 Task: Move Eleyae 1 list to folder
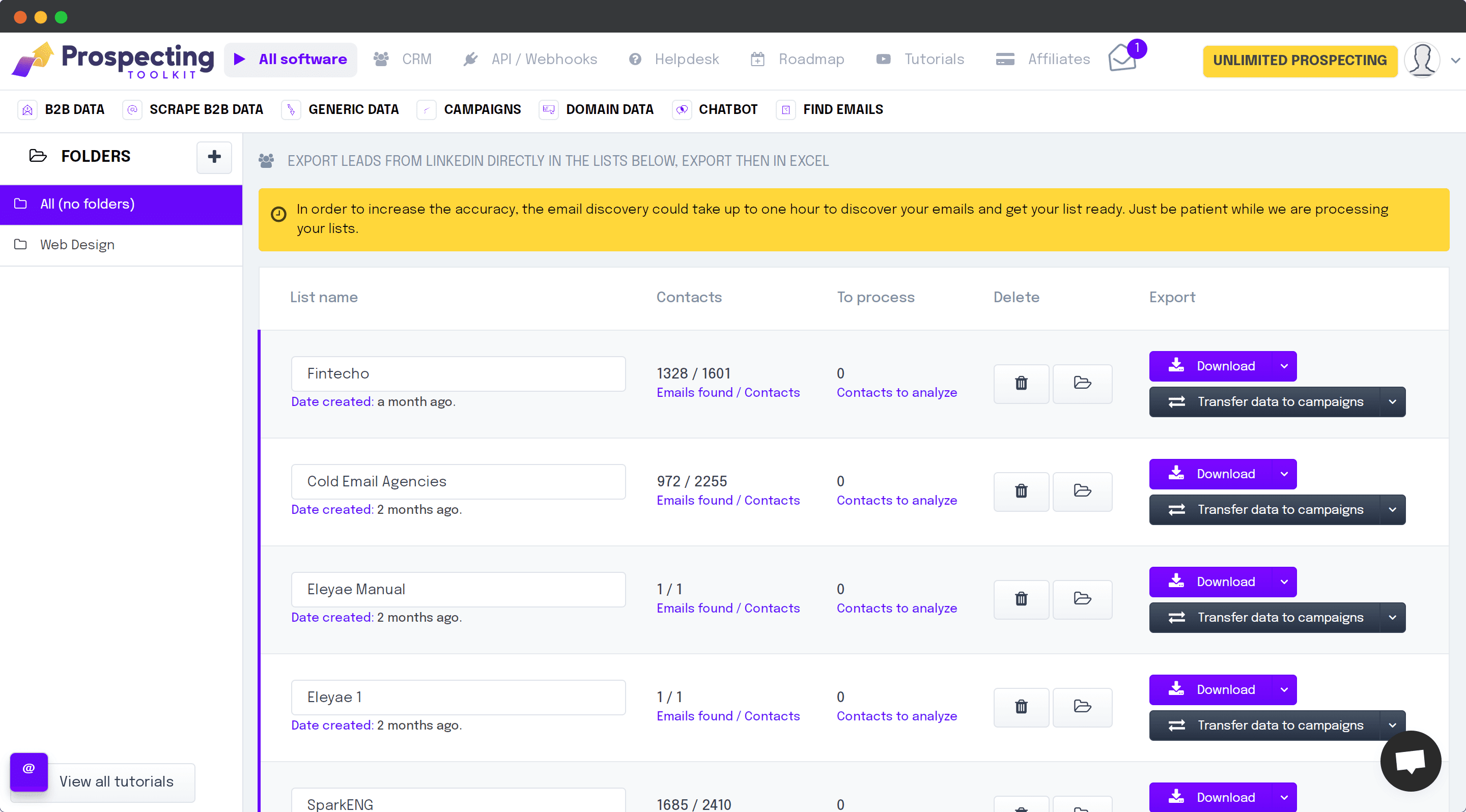click(x=1082, y=707)
